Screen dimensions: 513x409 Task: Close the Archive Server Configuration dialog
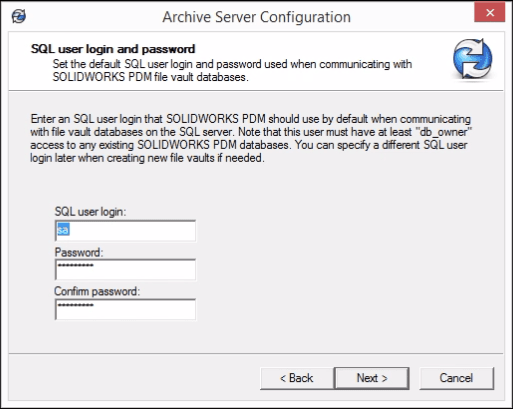coord(490,13)
